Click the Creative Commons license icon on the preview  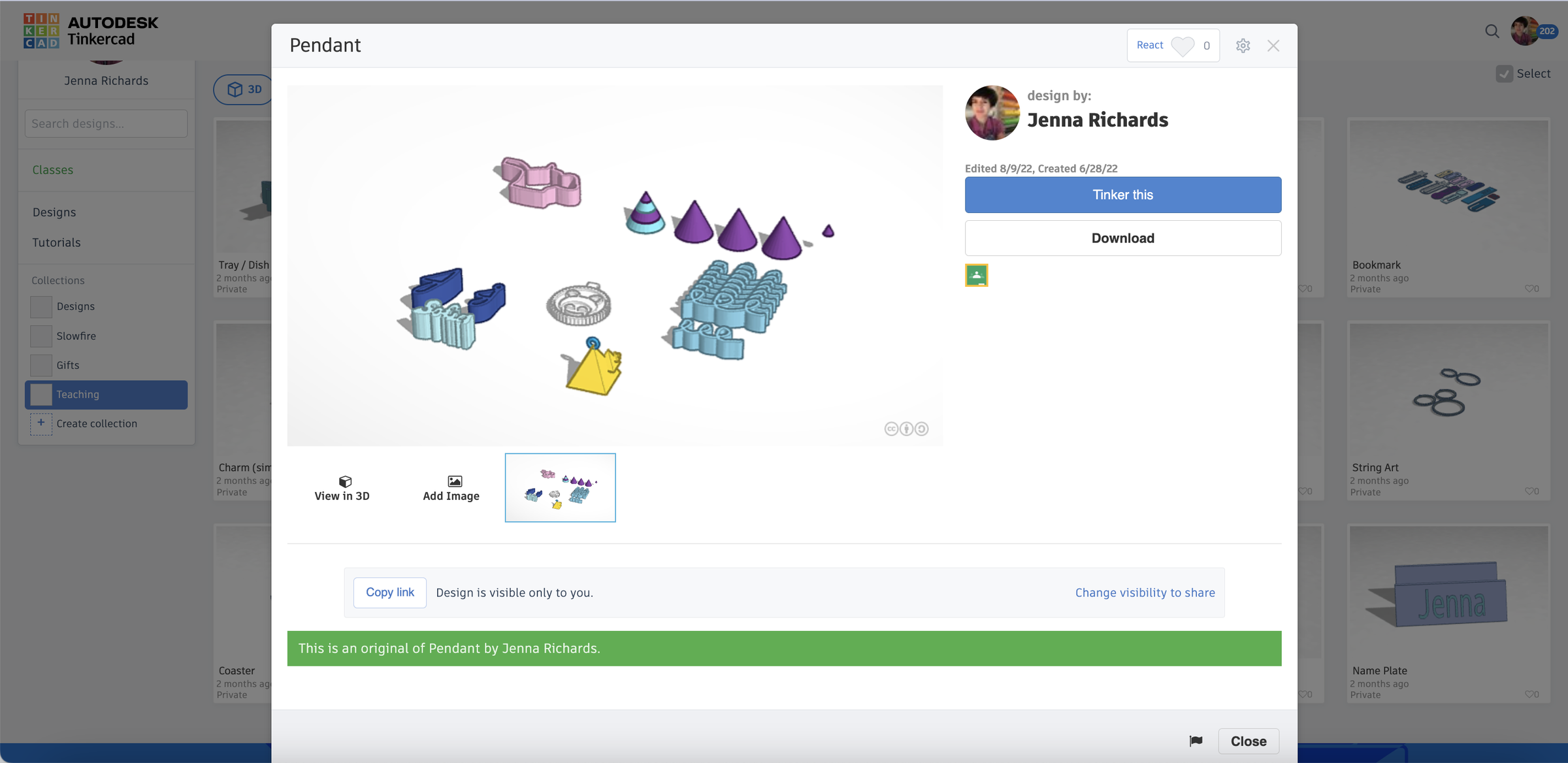[891, 429]
